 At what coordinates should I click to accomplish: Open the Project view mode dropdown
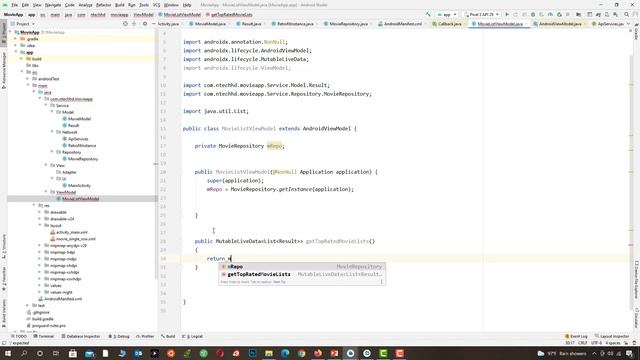click(23, 24)
